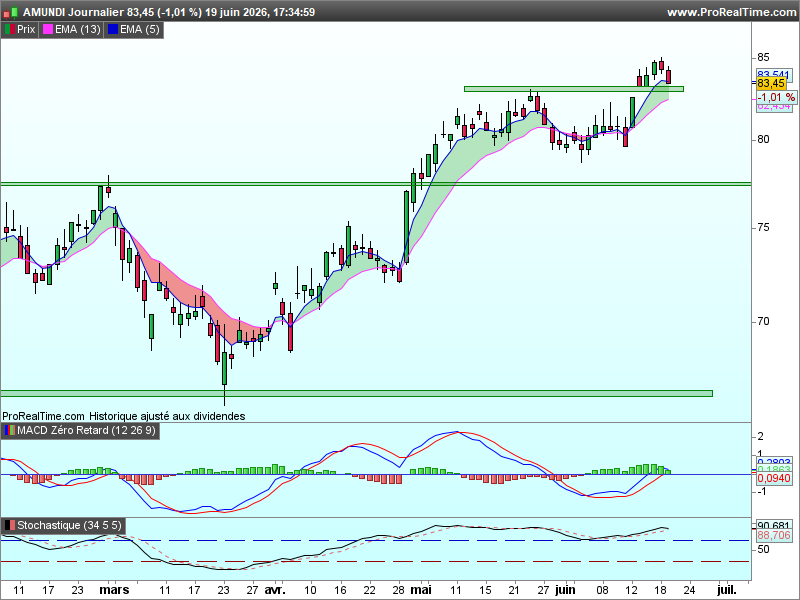Click the 24 date label on axis
This screenshot has height=600, width=800.
pyautogui.click(x=689, y=590)
